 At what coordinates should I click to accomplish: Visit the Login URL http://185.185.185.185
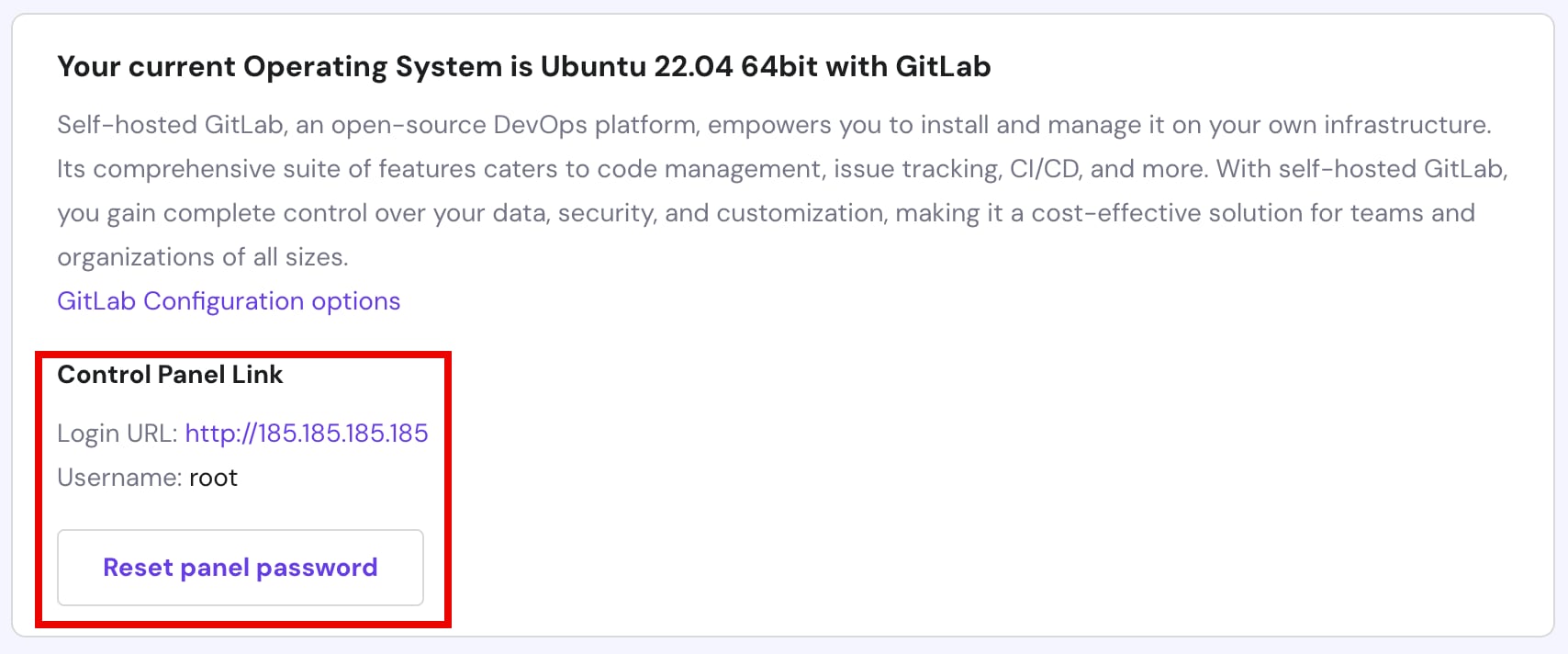(x=307, y=433)
